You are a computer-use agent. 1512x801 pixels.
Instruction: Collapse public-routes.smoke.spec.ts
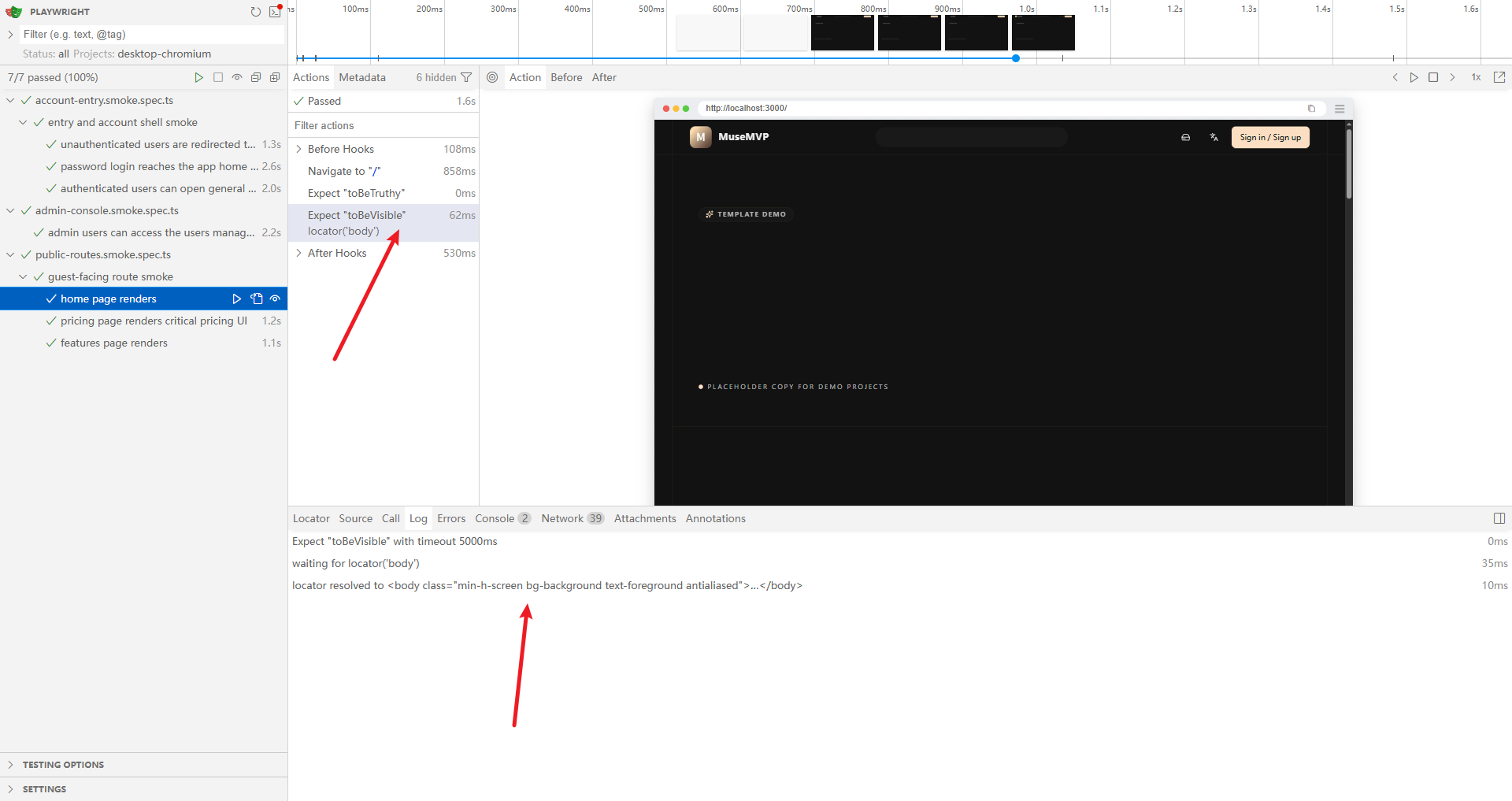(10, 254)
